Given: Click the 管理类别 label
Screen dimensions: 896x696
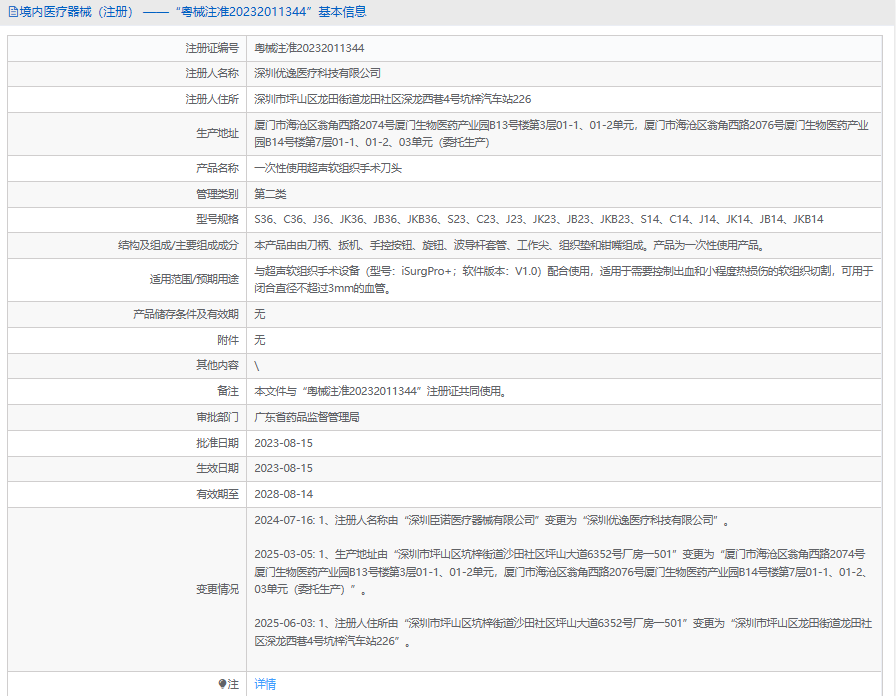Looking at the screenshot, I should coord(217,194).
